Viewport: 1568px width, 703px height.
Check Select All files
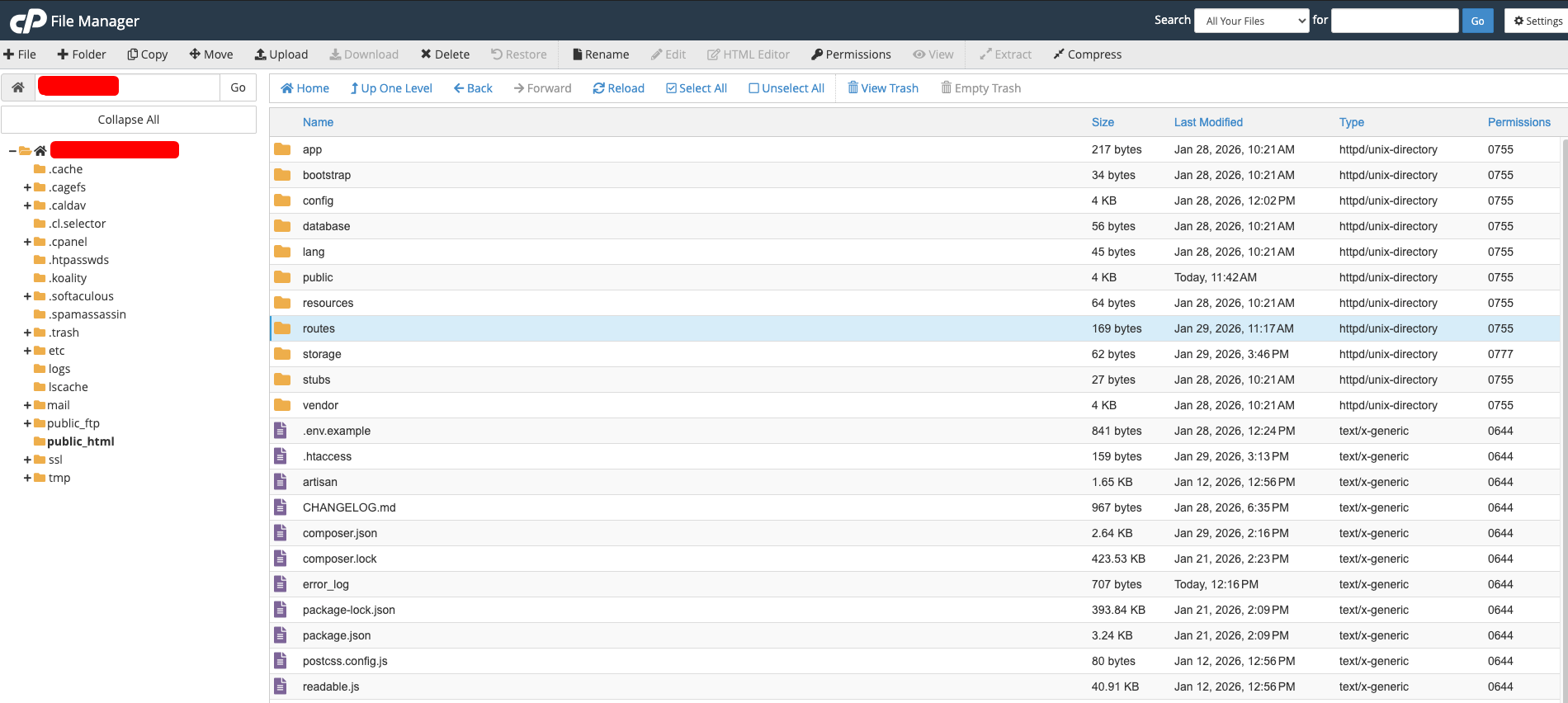point(671,88)
